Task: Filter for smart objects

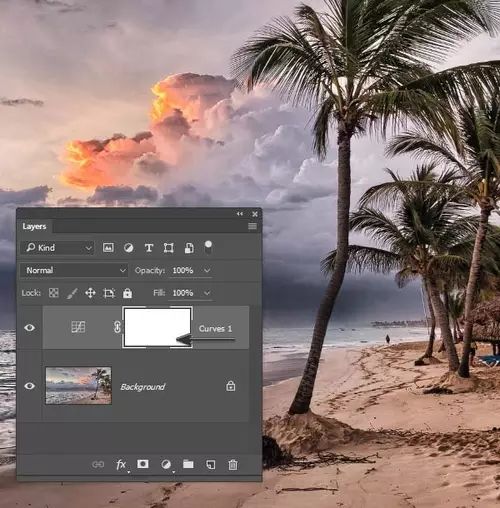Action: point(189,248)
